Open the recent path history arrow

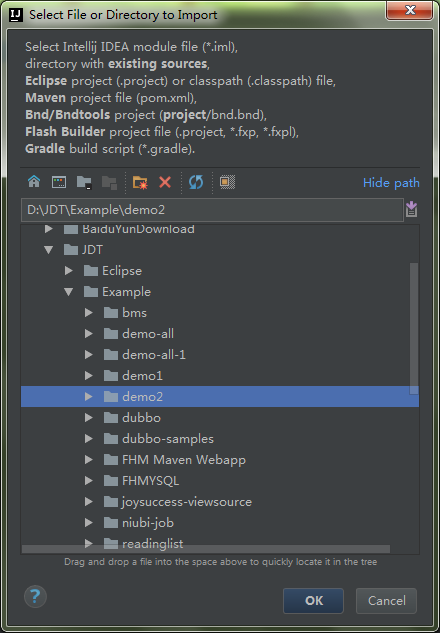pos(411,210)
